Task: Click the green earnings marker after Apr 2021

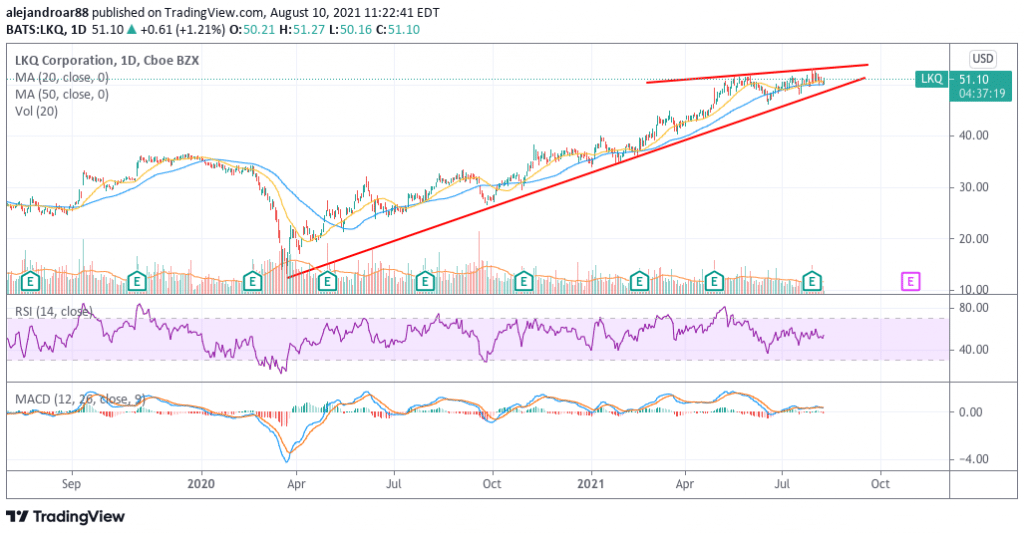Action: click(x=714, y=282)
